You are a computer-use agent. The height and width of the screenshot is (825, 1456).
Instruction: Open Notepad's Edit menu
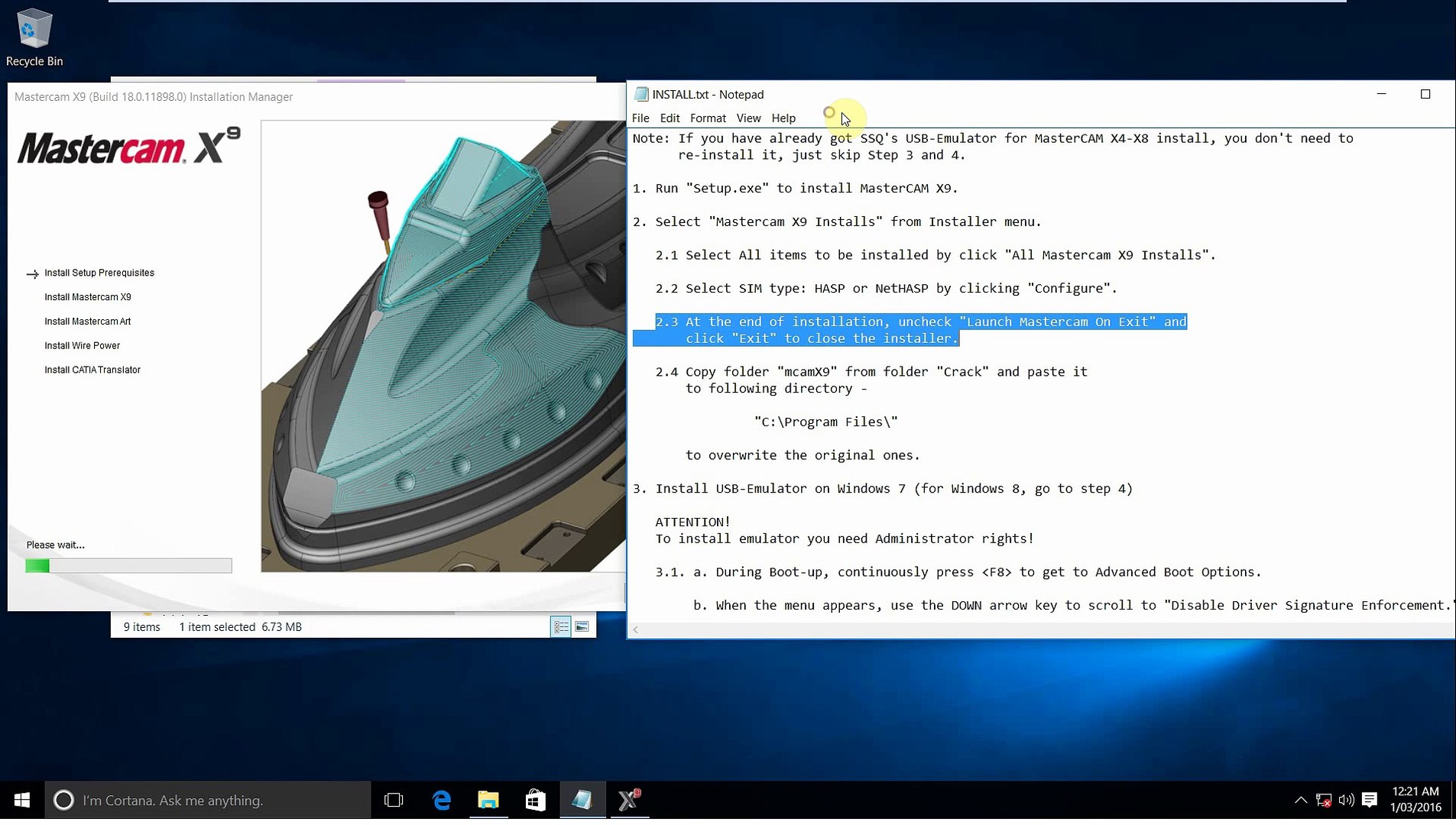click(670, 118)
